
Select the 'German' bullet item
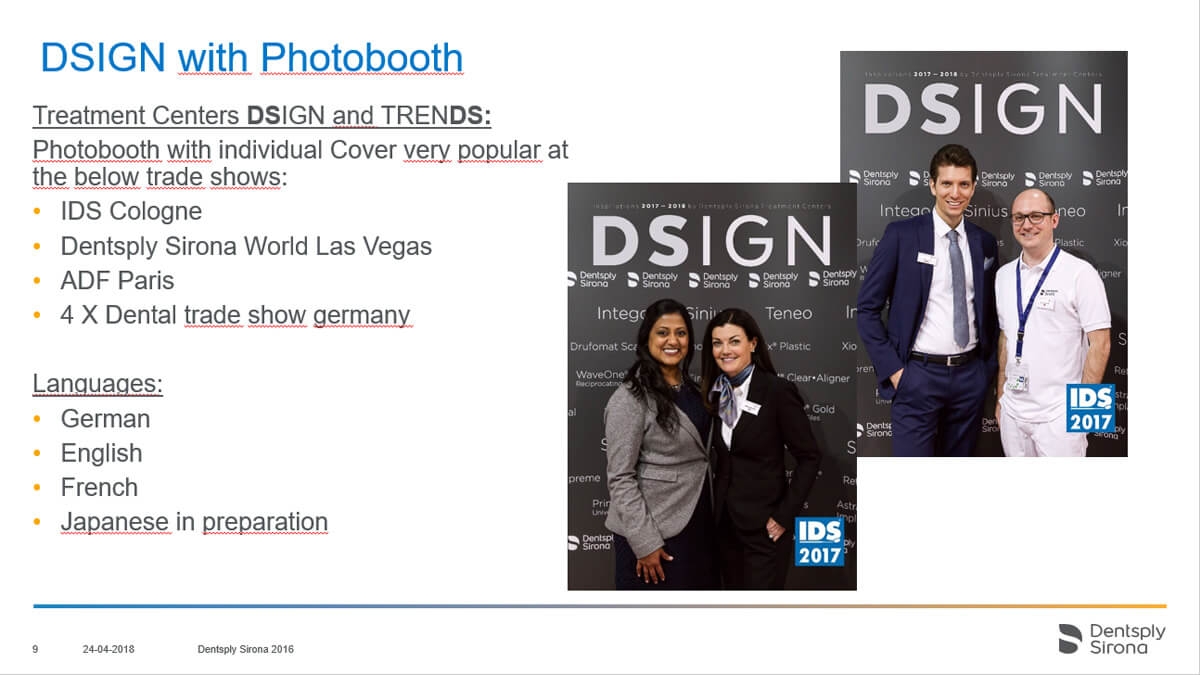105,418
